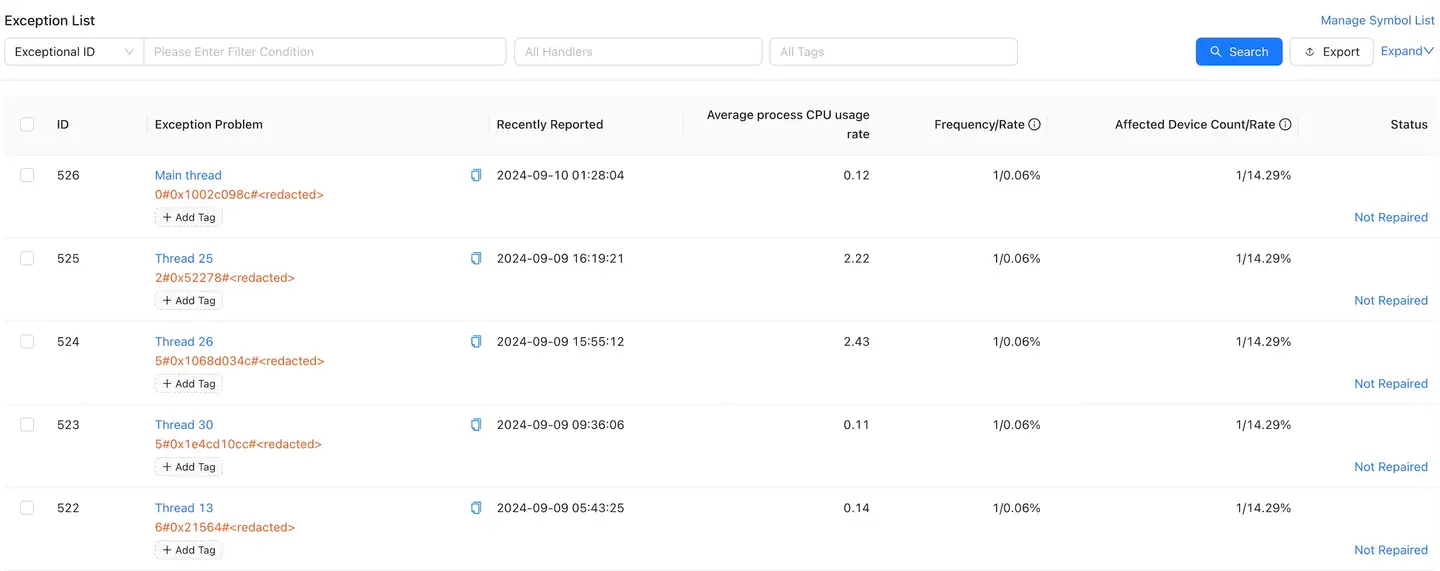Click copy icon in Thread 25 row
The image size is (1440, 571).
point(476,259)
